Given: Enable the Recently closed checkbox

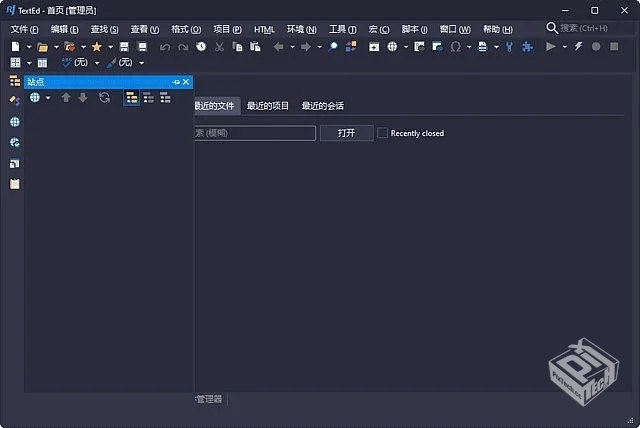Looking at the screenshot, I should tap(382, 133).
